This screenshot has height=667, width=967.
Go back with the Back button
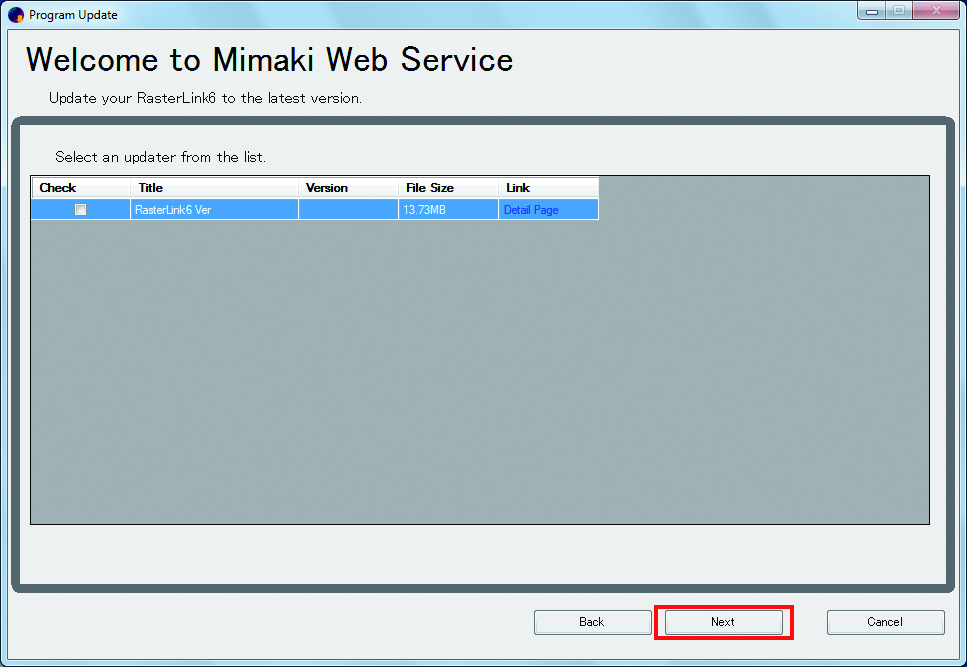(x=592, y=622)
